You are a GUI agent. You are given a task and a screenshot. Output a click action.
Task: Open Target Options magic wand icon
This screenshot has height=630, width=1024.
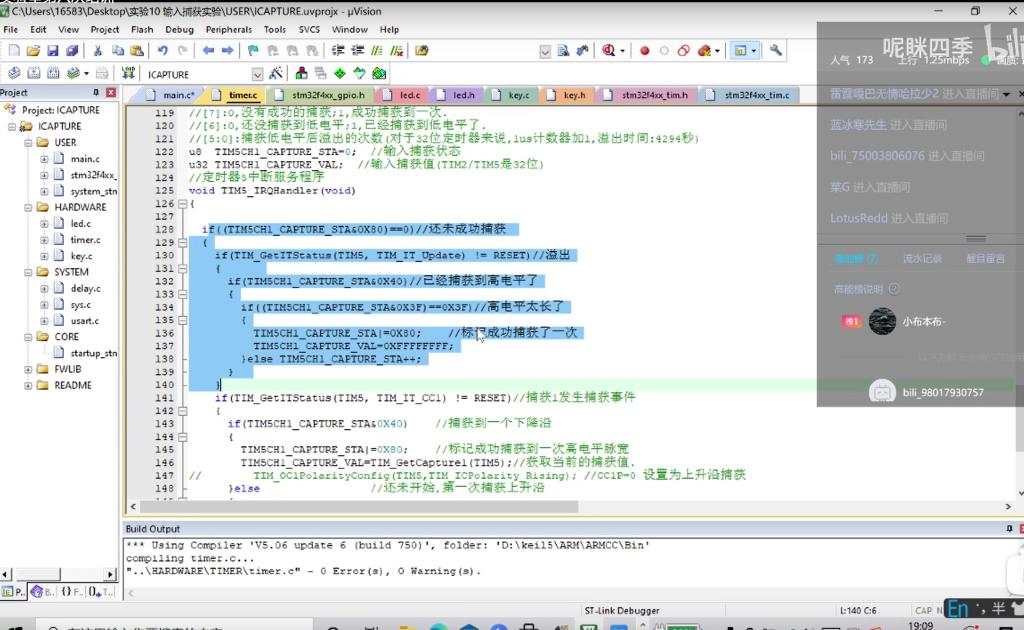click(275, 73)
